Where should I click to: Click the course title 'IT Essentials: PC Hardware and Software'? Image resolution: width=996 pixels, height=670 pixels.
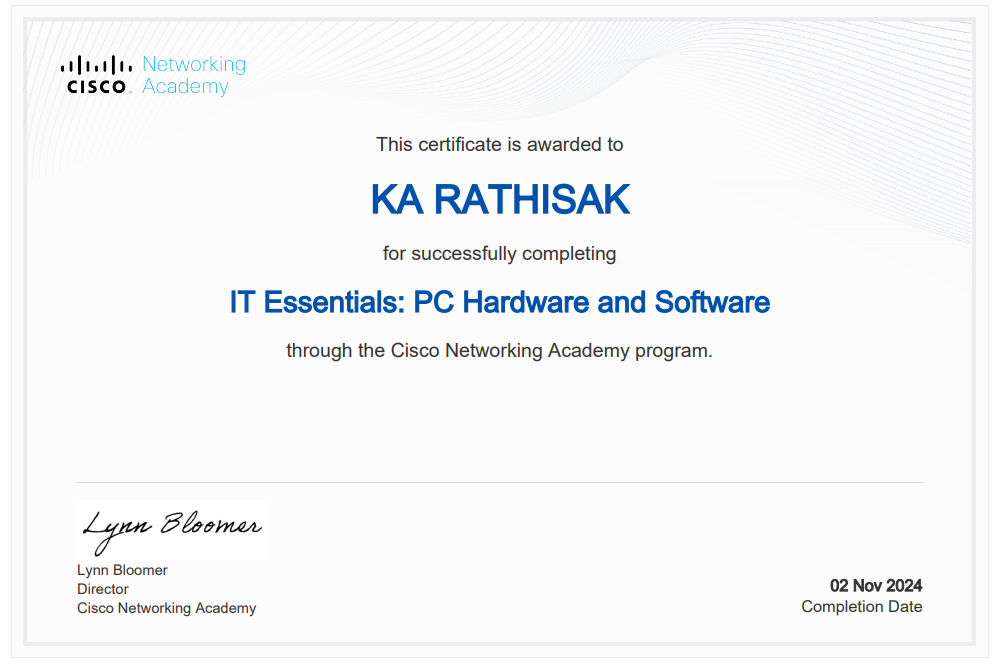point(500,302)
